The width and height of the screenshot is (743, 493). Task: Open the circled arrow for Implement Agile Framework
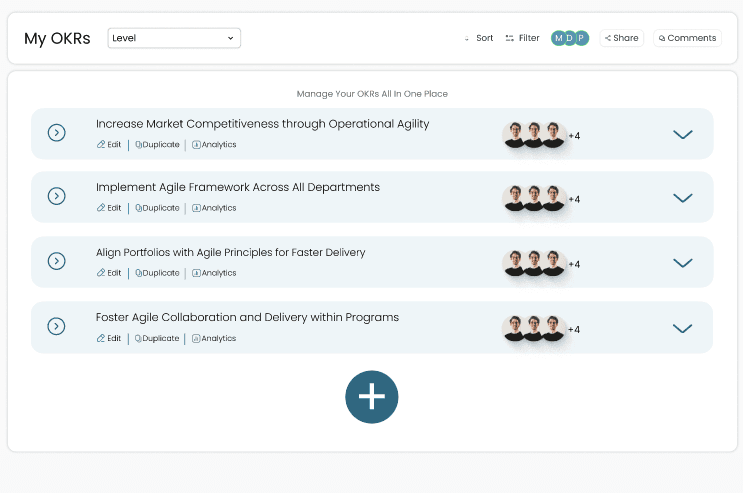[x=56, y=196]
